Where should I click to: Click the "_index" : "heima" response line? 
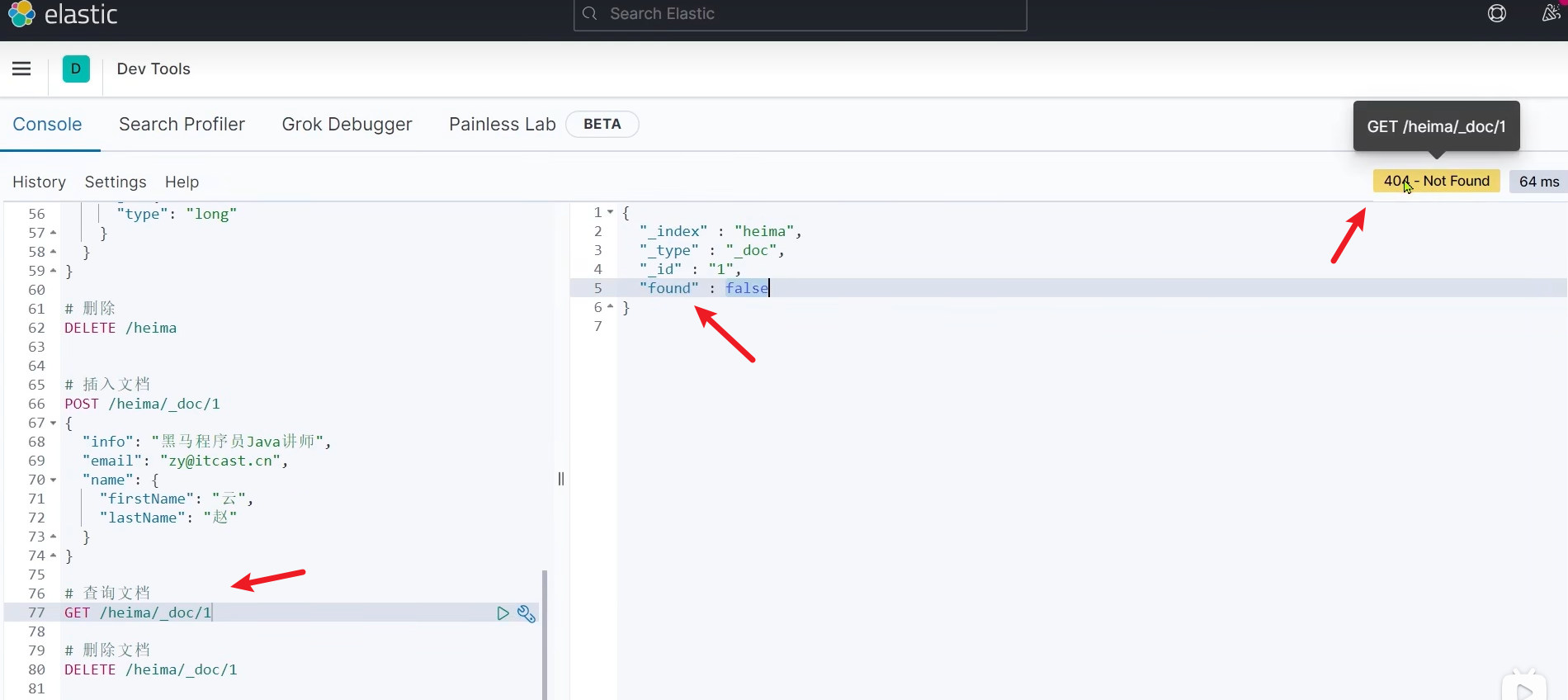720,231
